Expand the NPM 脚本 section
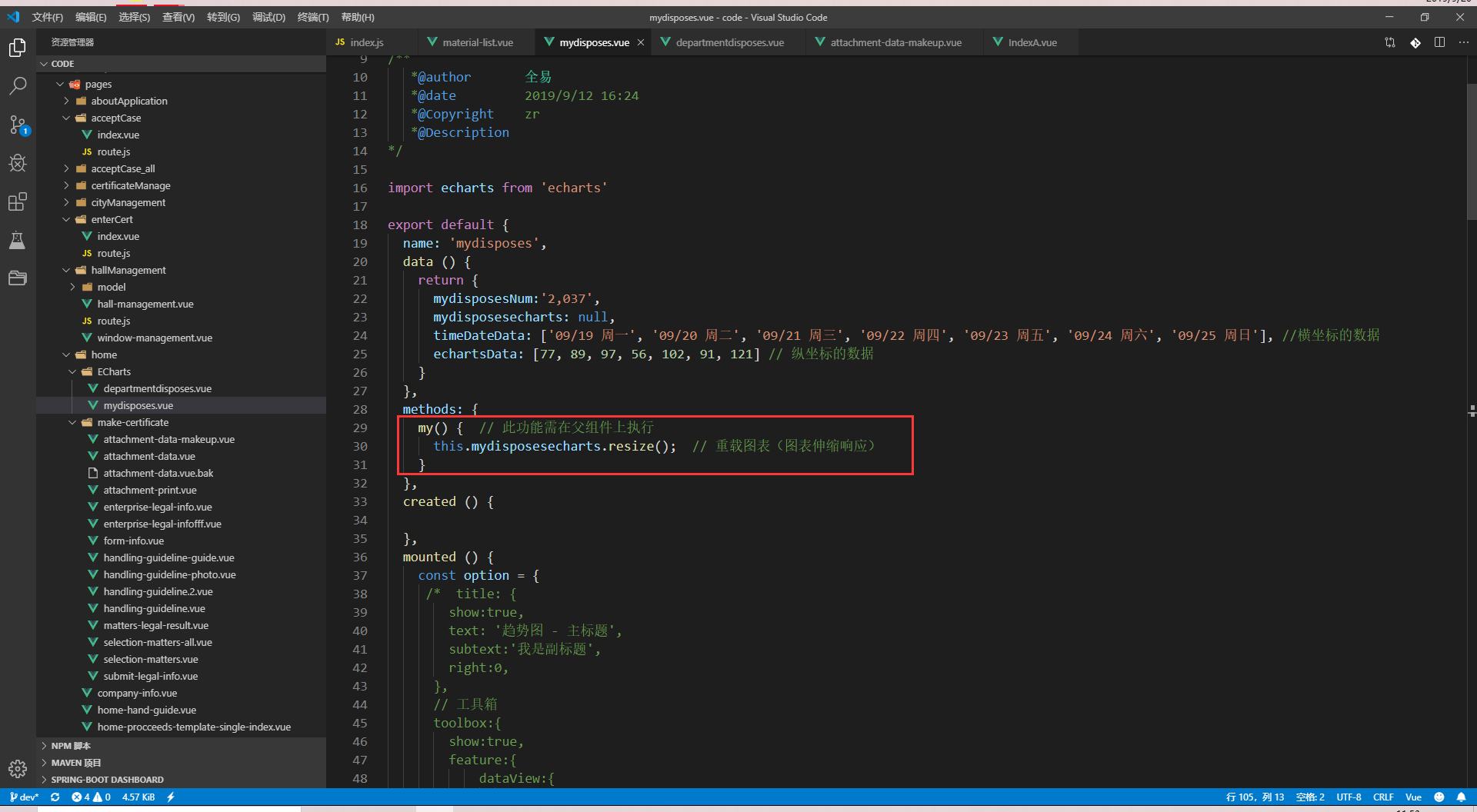1477x812 pixels. [x=182, y=746]
